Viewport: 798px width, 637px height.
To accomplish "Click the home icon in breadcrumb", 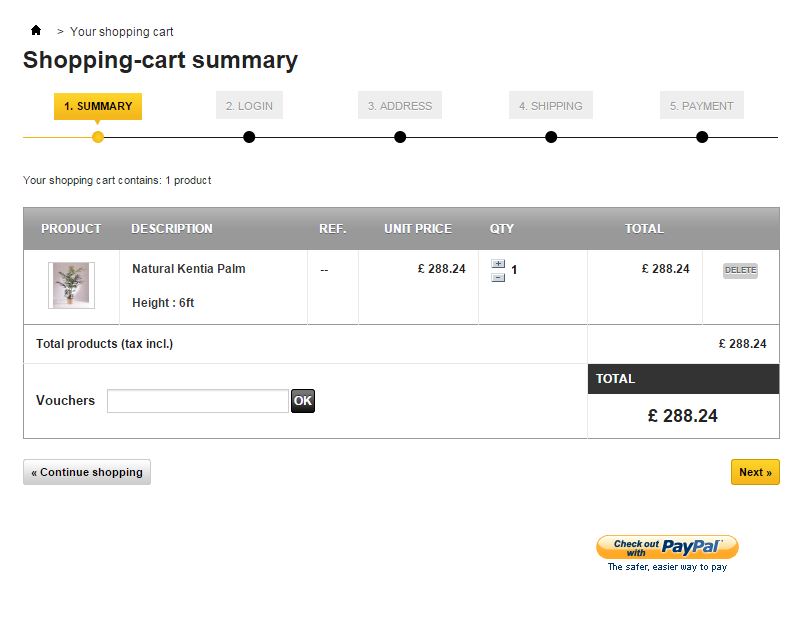I will pyautogui.click(x=37, y=31).
